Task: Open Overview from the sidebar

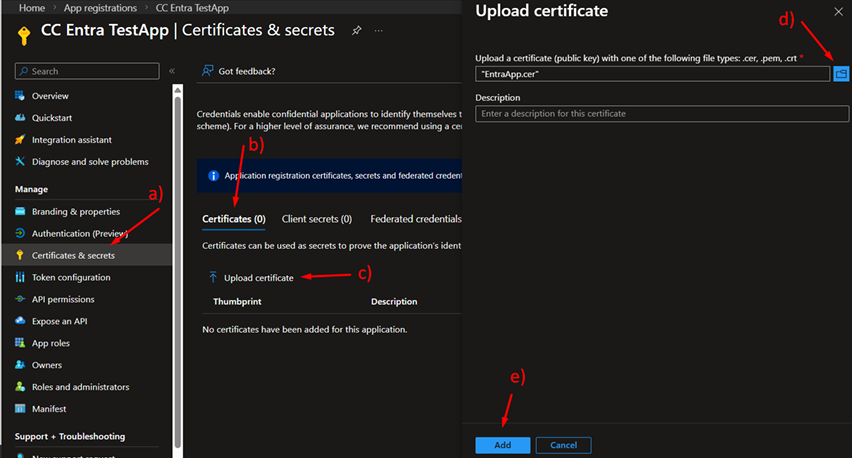Action: [x=49, y=96]
